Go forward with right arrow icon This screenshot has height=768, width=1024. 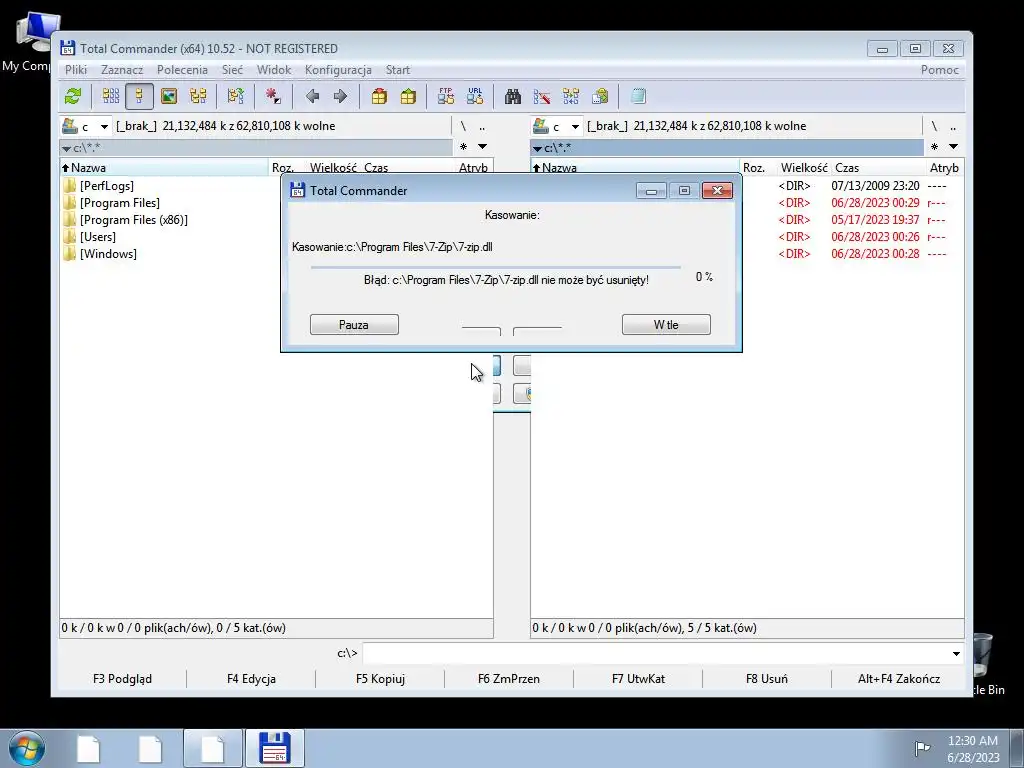[340, 97]
